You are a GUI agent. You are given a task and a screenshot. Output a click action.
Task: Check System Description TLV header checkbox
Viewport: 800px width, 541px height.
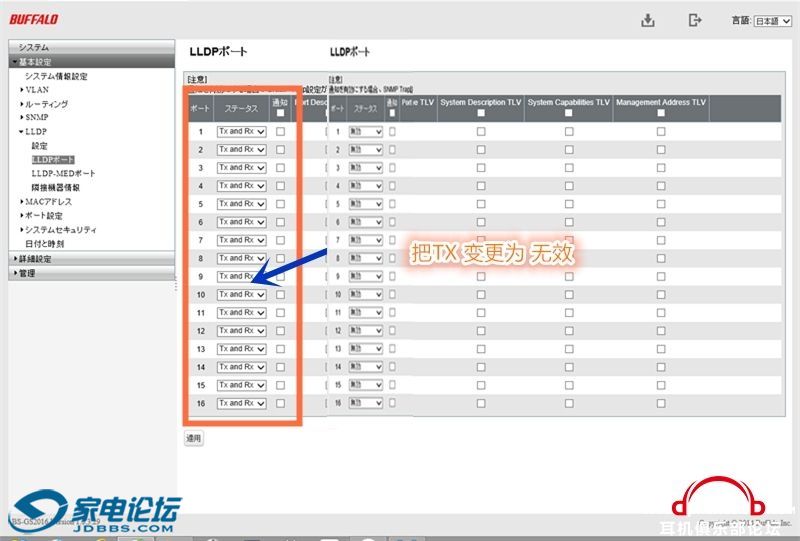[481, 113]
